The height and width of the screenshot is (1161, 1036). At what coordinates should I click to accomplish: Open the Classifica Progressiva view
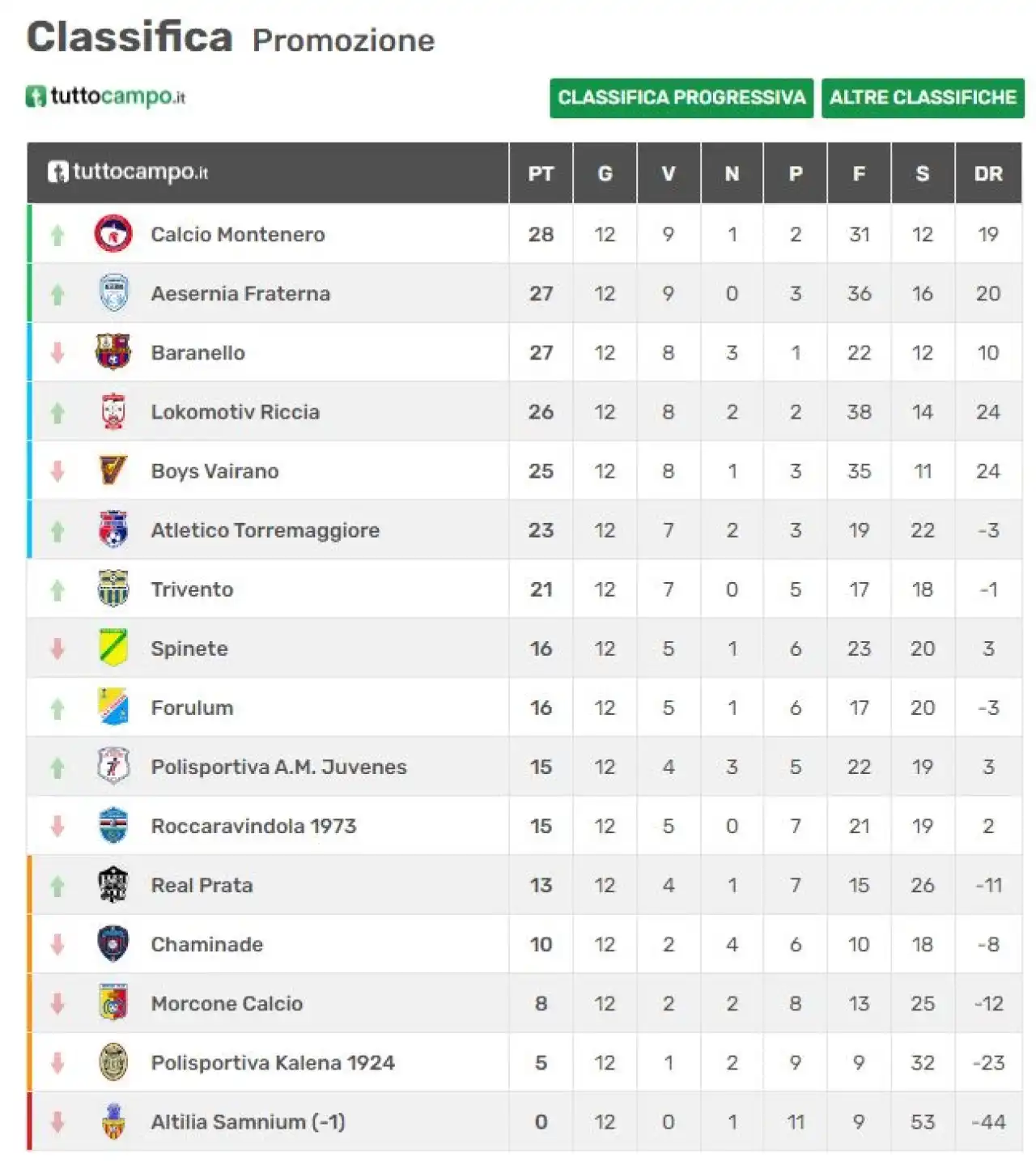coord(681,98)
